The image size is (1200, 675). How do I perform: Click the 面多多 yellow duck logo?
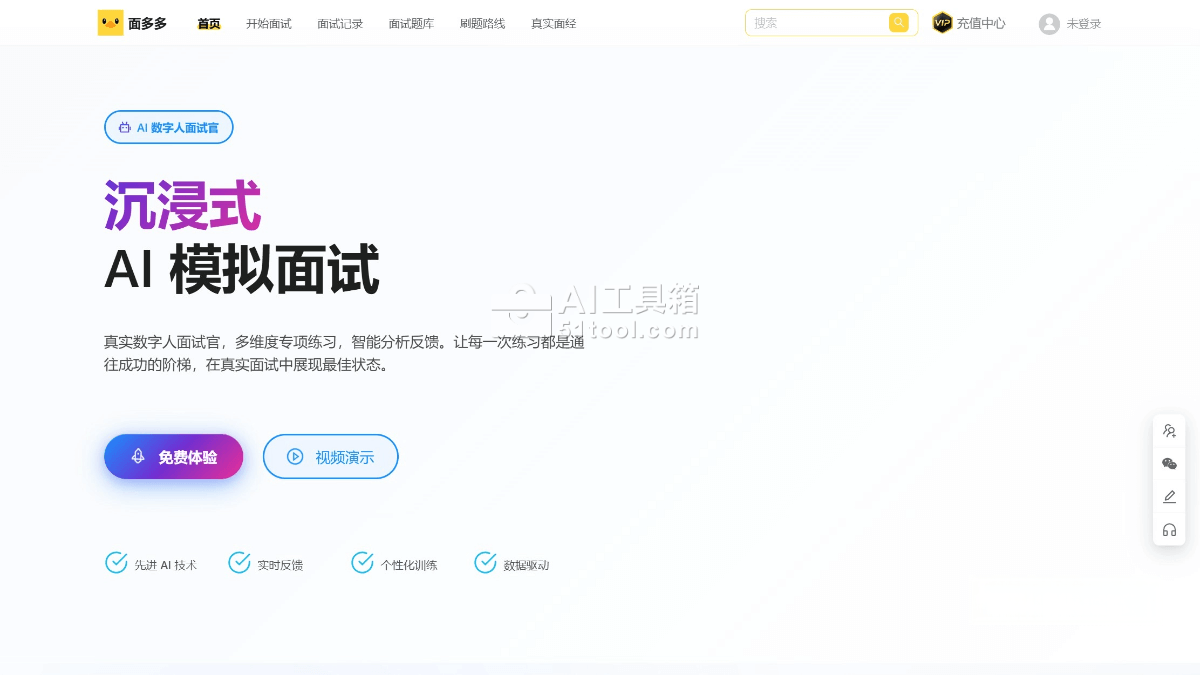(x=110, y=23)
